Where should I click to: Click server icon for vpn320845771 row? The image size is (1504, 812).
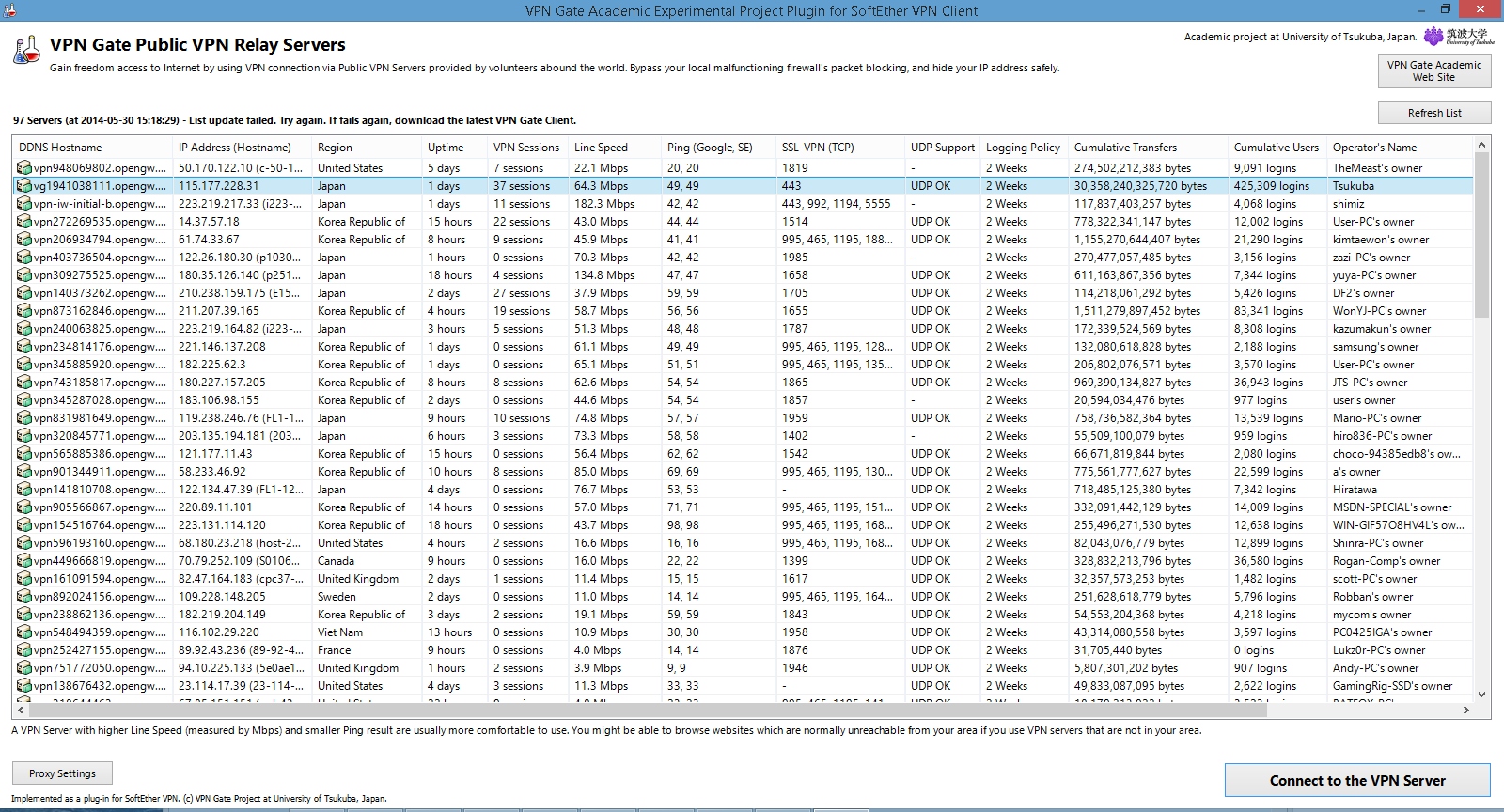pyautogui.click(x=24, y=436)
